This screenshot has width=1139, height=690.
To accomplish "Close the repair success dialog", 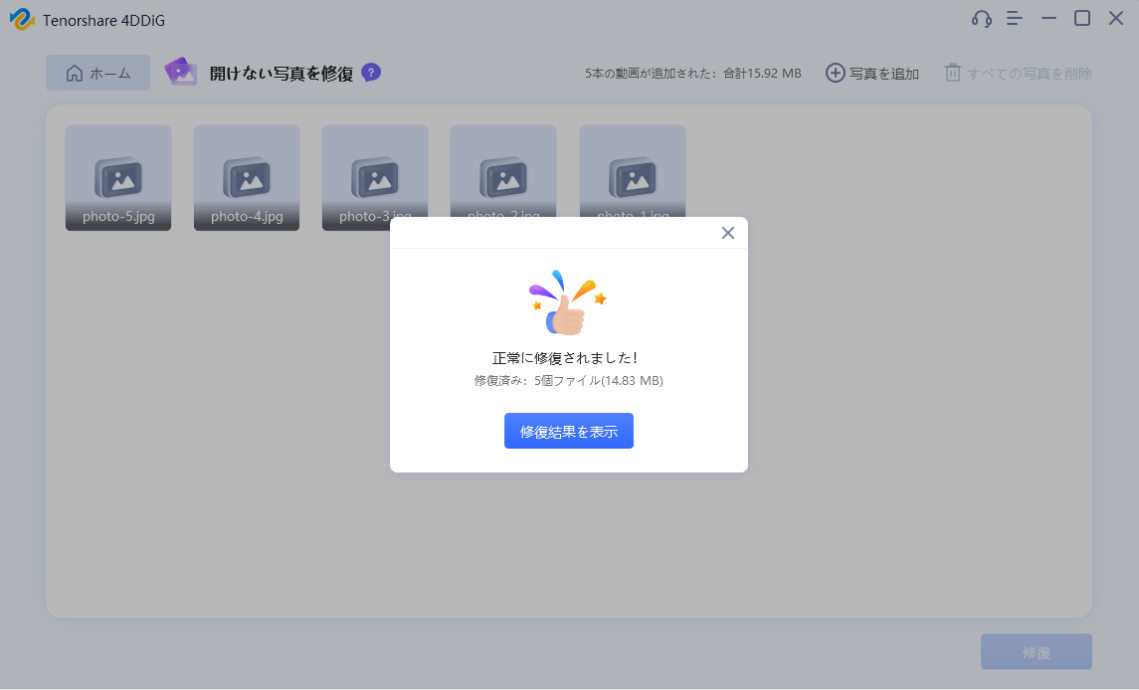I will [x=727, y=232].
